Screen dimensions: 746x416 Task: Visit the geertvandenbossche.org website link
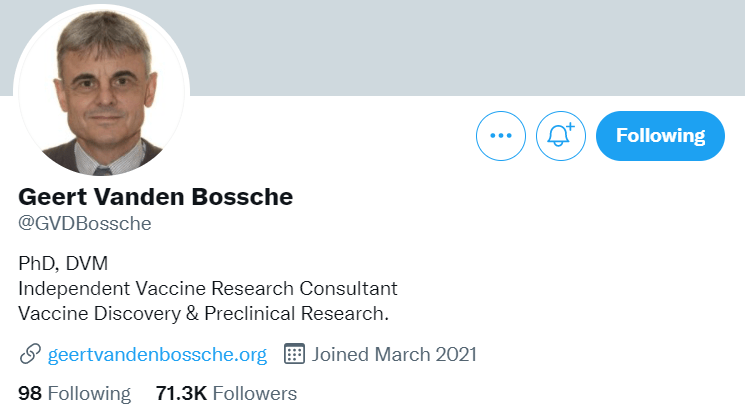[x=157, y=354]
